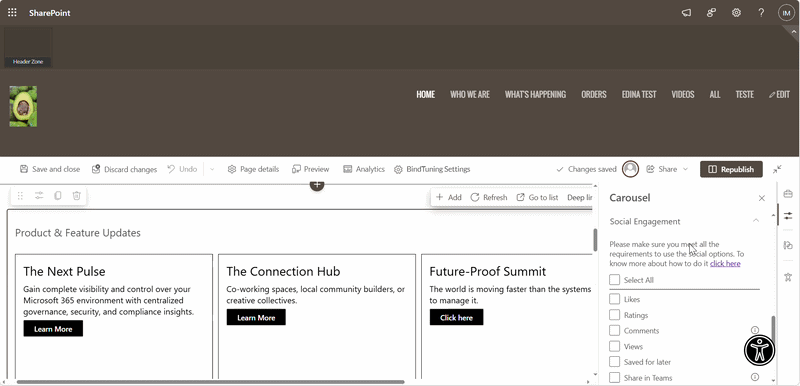Viewport: 800px width, 386px height.
Task: Open the ALL navigation item
Action: coord(715,94)
